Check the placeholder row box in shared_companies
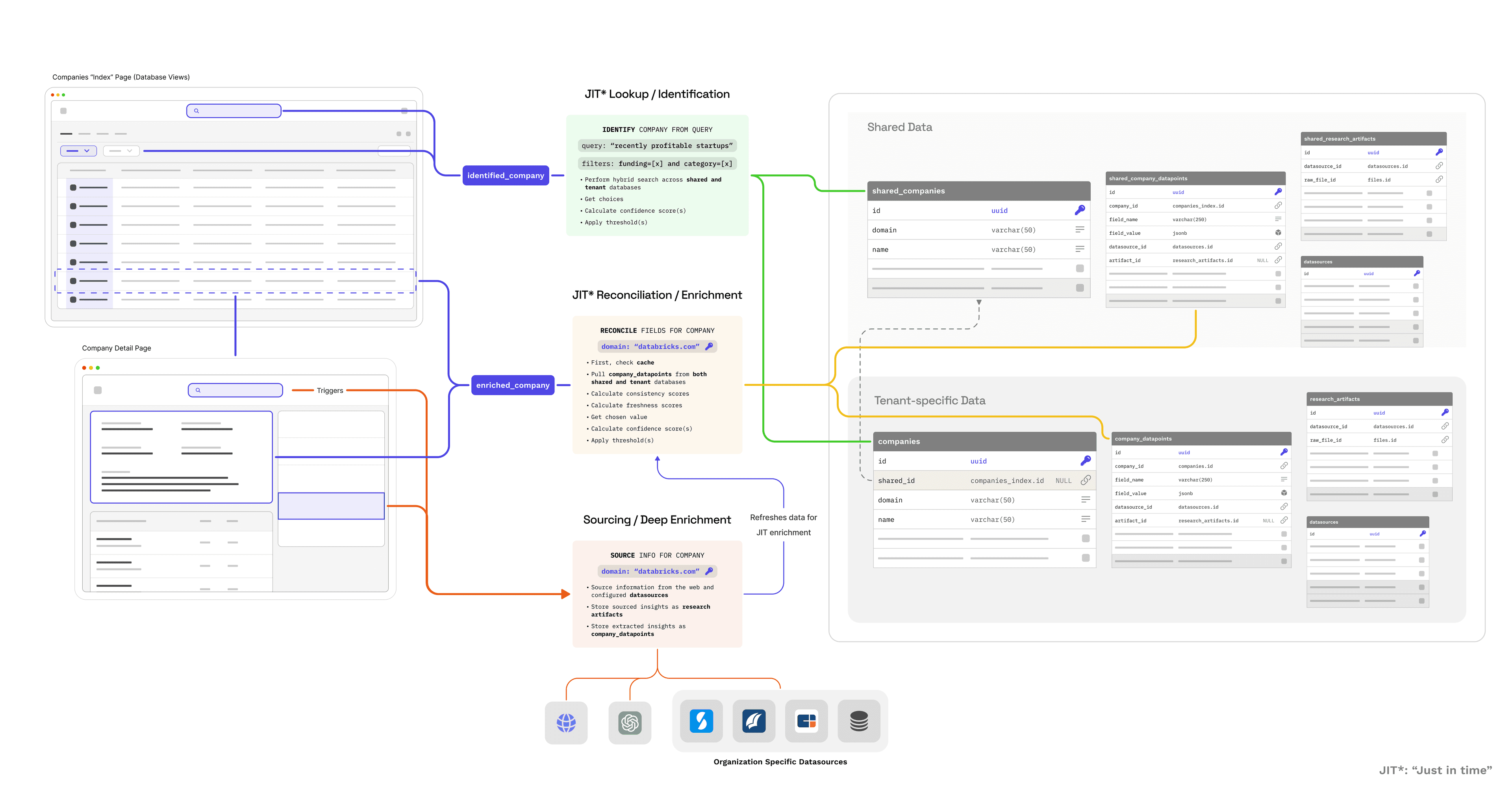 tap(1080, 268)
